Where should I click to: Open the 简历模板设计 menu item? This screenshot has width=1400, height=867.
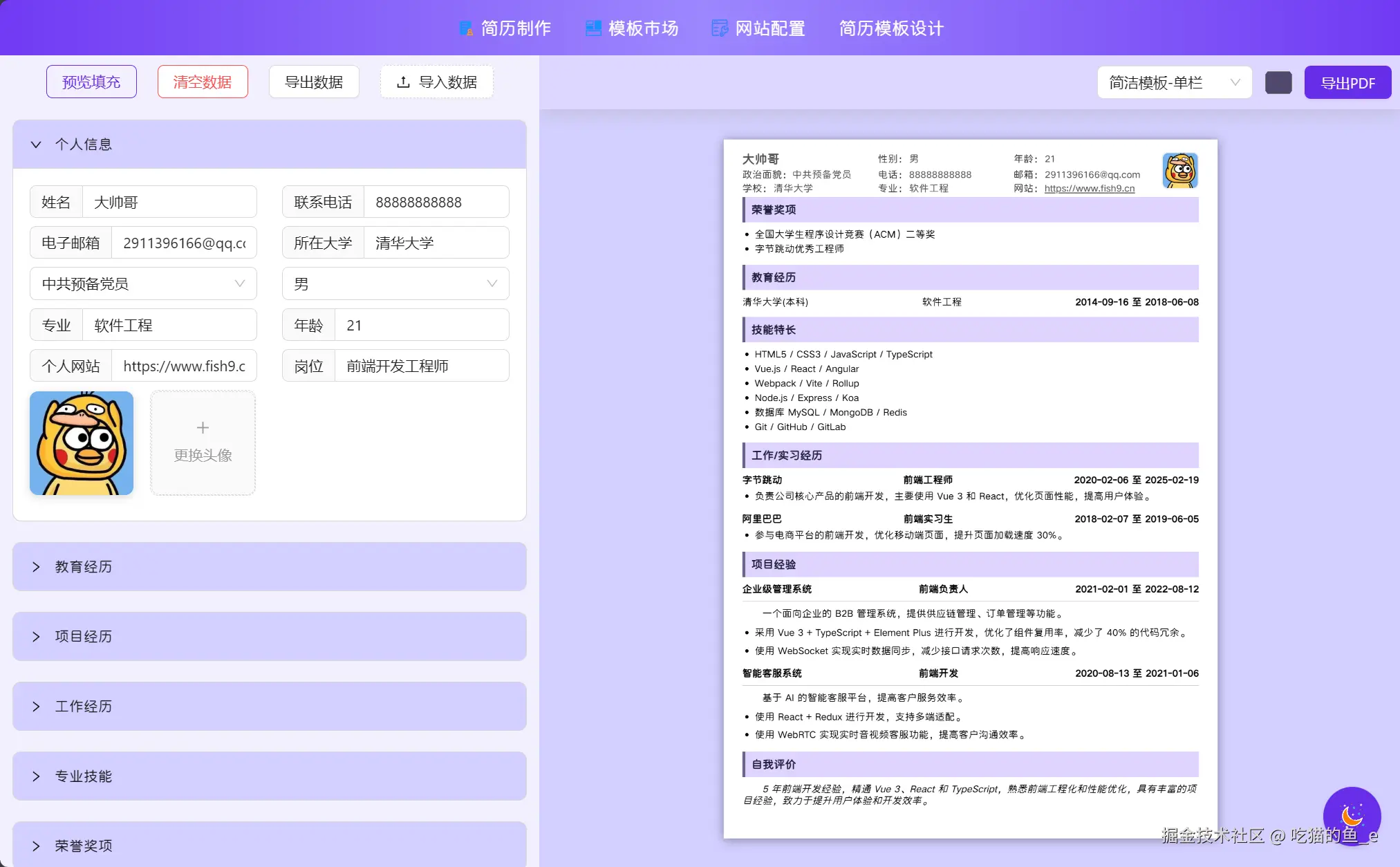891,28
